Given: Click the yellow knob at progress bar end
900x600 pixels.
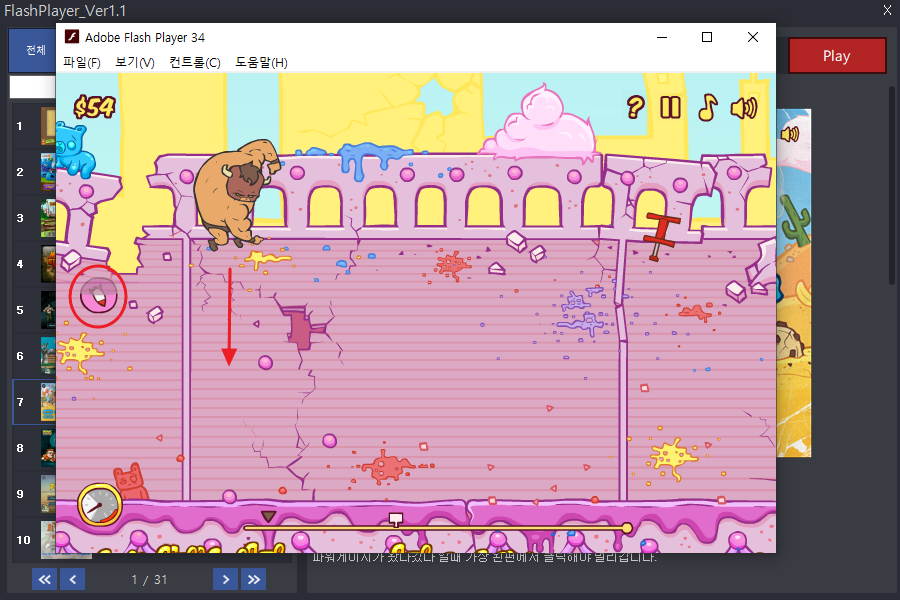Looking at the screenshot, I should click(627, 528).
